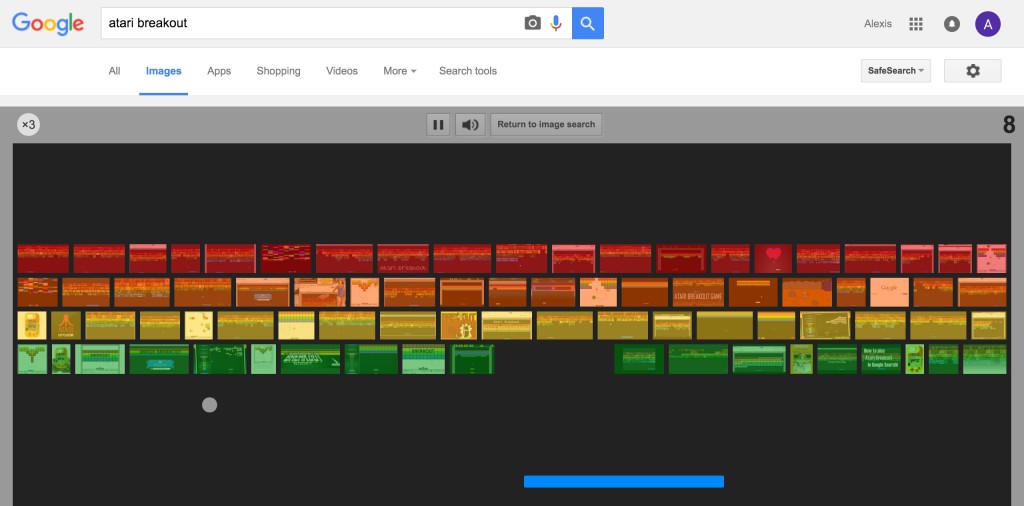The height and width of the screenshot is (506, 1024).
Task: Click the gray ball
Action: (209, 405)
